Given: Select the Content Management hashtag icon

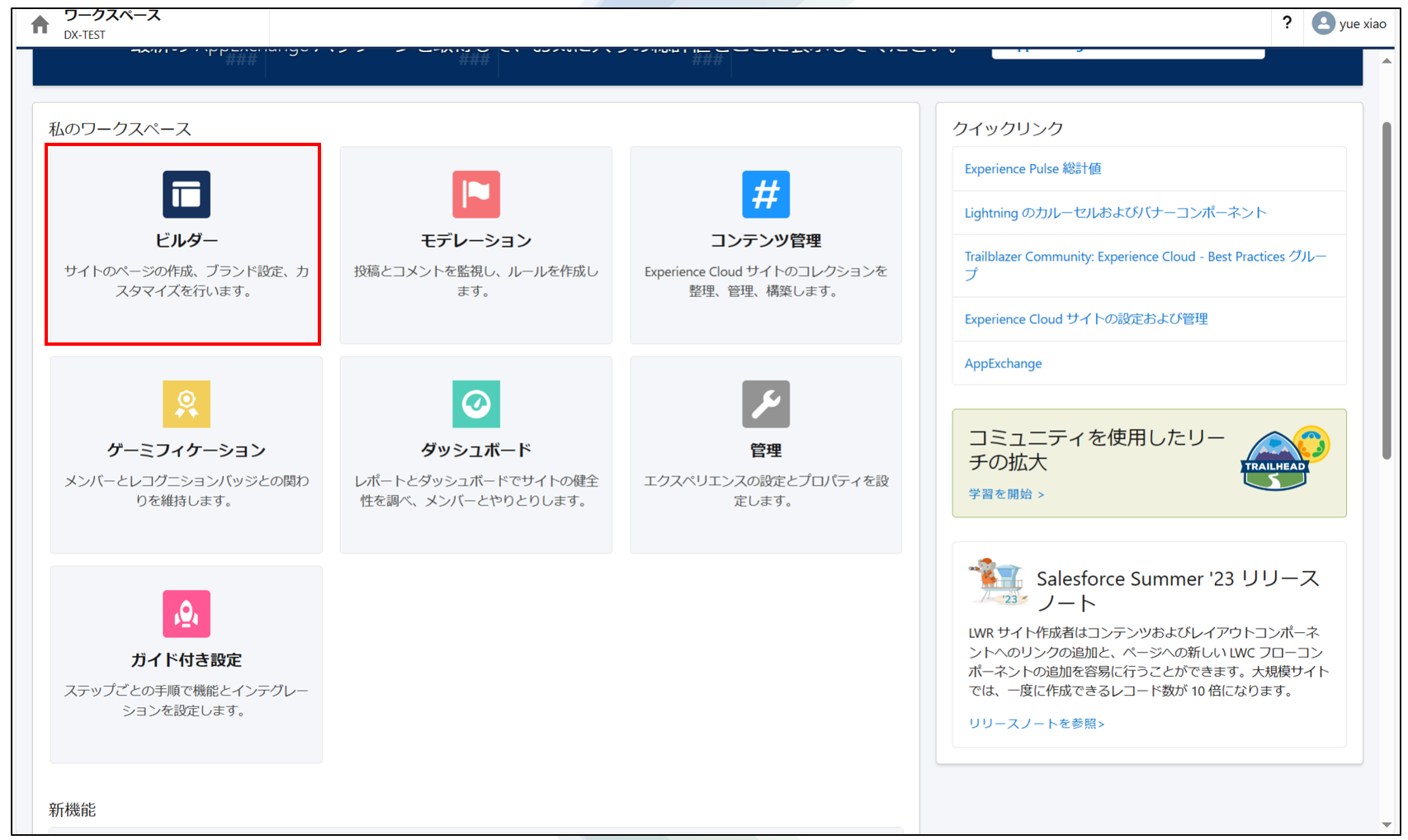Looking at the screenshot, I should coord(766,194).
